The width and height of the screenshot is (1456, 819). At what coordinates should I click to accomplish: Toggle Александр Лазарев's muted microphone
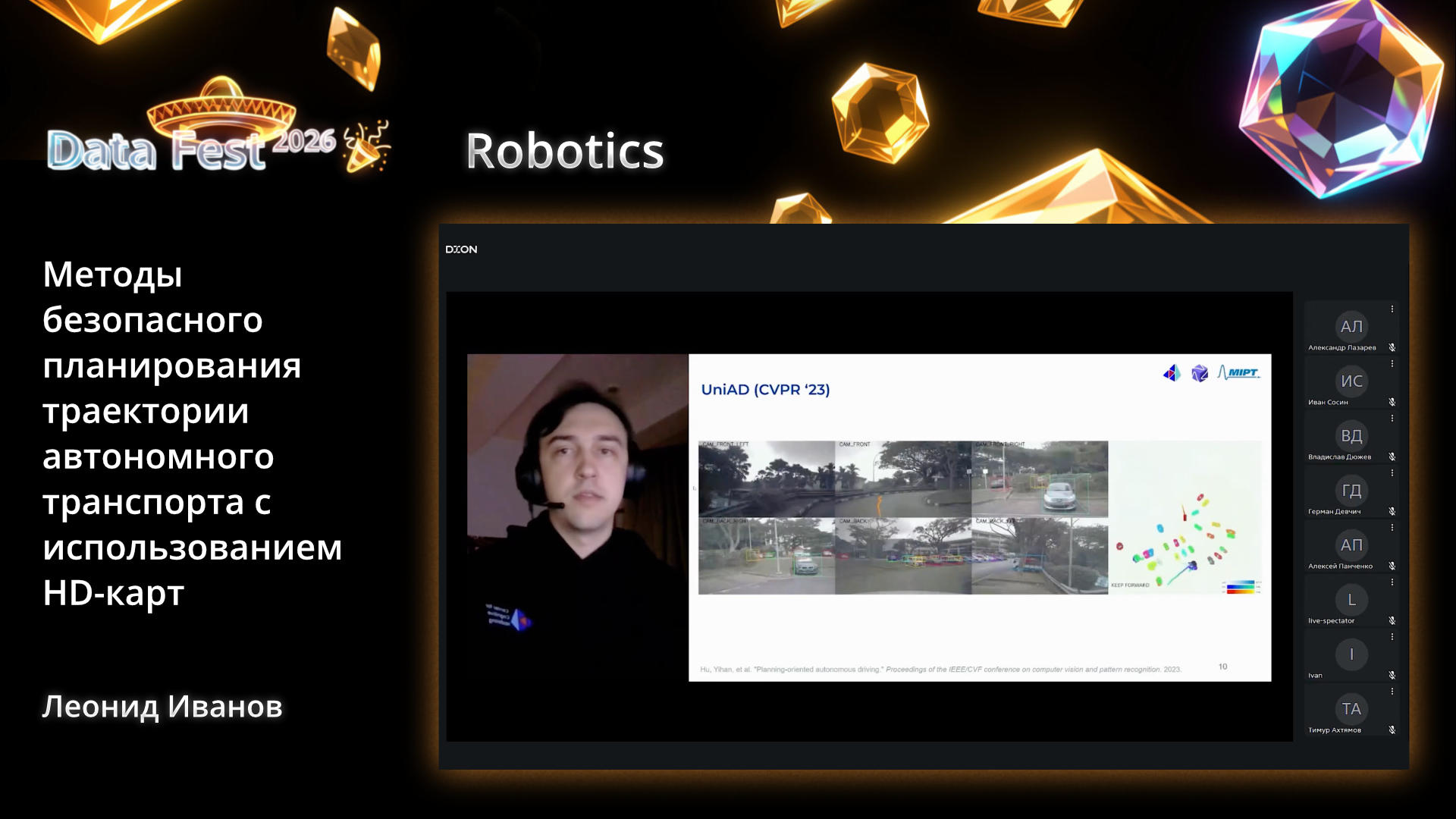tap(1392, 347)
